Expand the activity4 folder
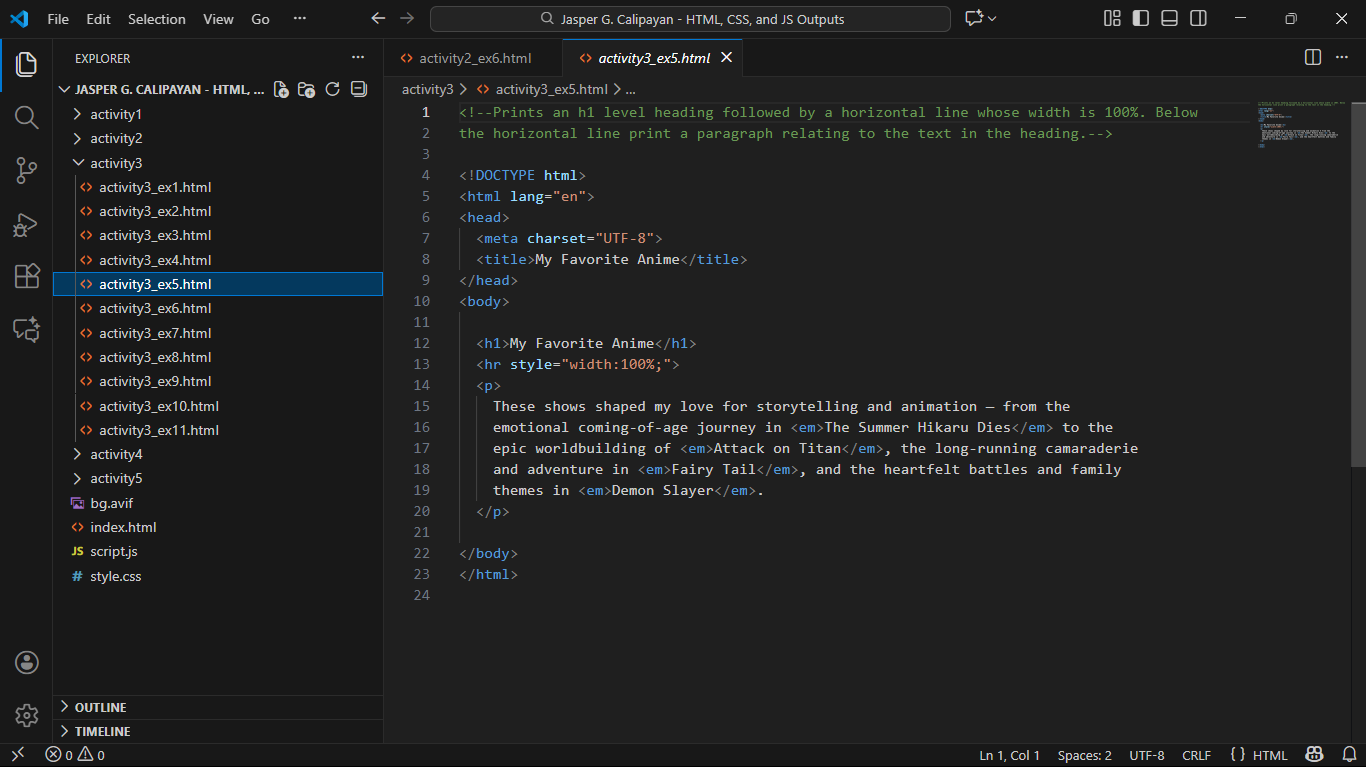Image resolution: width=1366 pixels, height=767 pixels. tap(116, 454)
